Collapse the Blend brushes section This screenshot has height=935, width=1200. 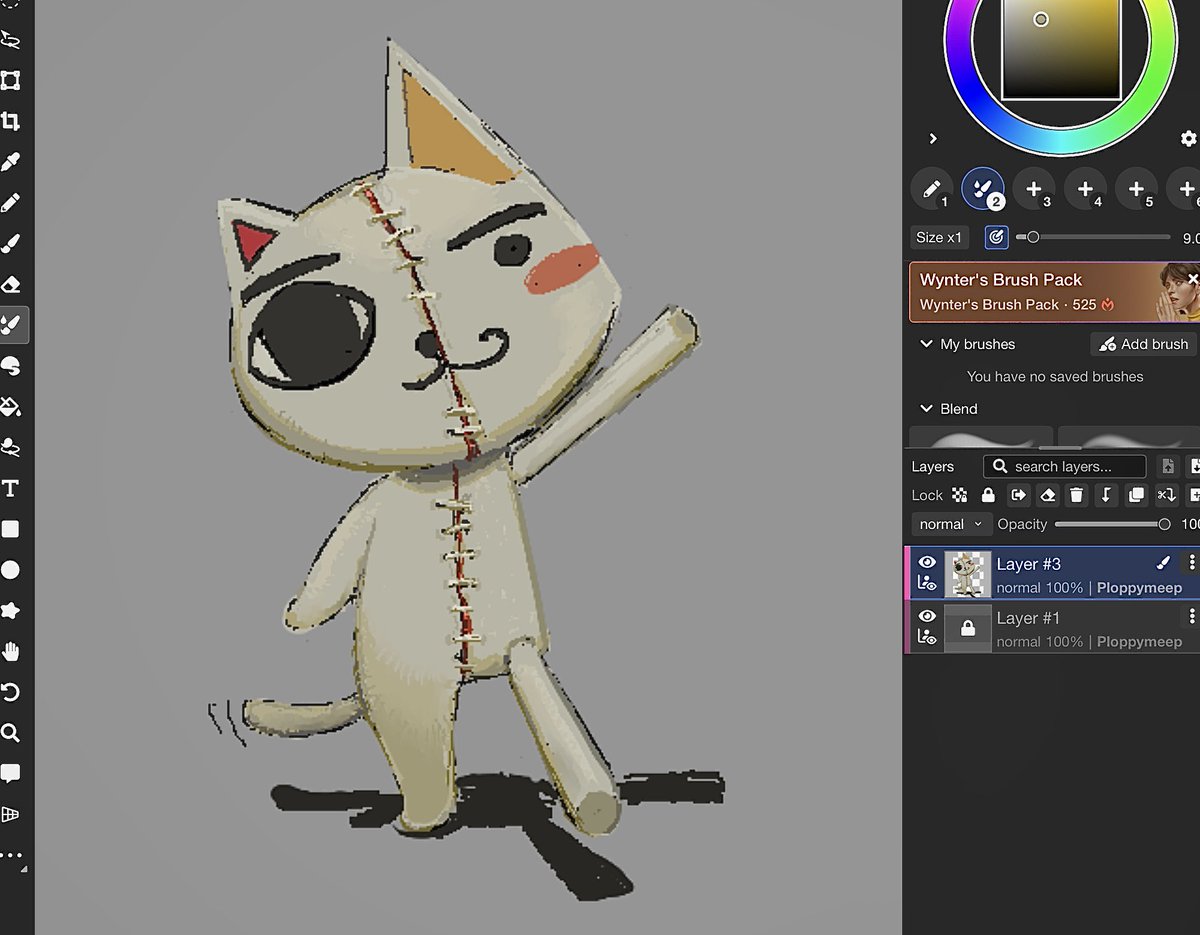tap(925, 409)
